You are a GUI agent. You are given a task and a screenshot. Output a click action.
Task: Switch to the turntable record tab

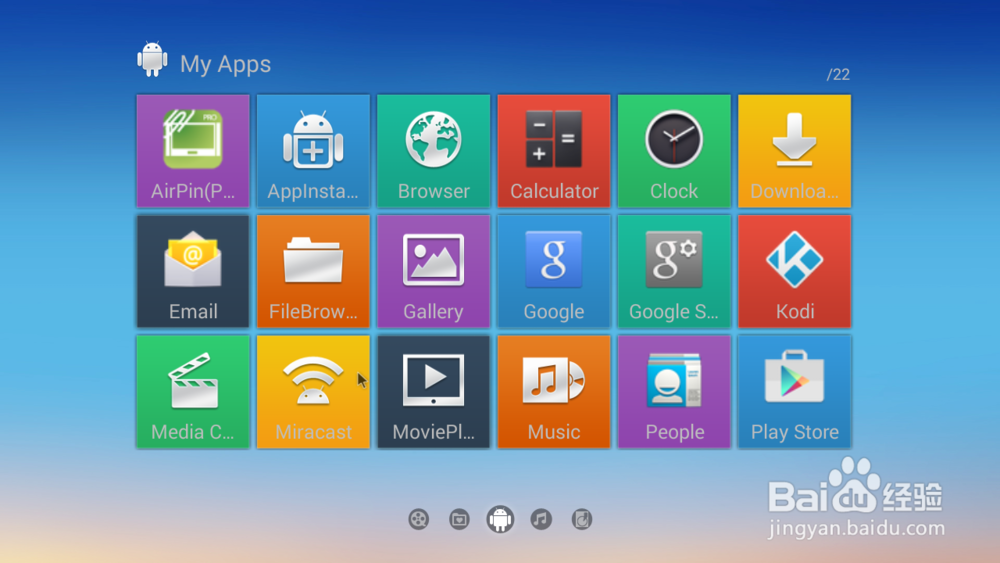582,520
